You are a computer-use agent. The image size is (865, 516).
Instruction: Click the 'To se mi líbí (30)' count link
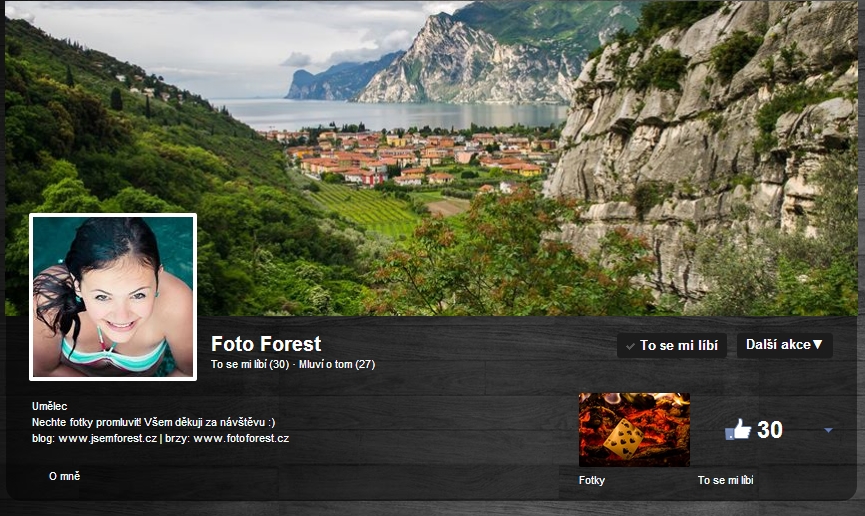(x=250, y=364)
